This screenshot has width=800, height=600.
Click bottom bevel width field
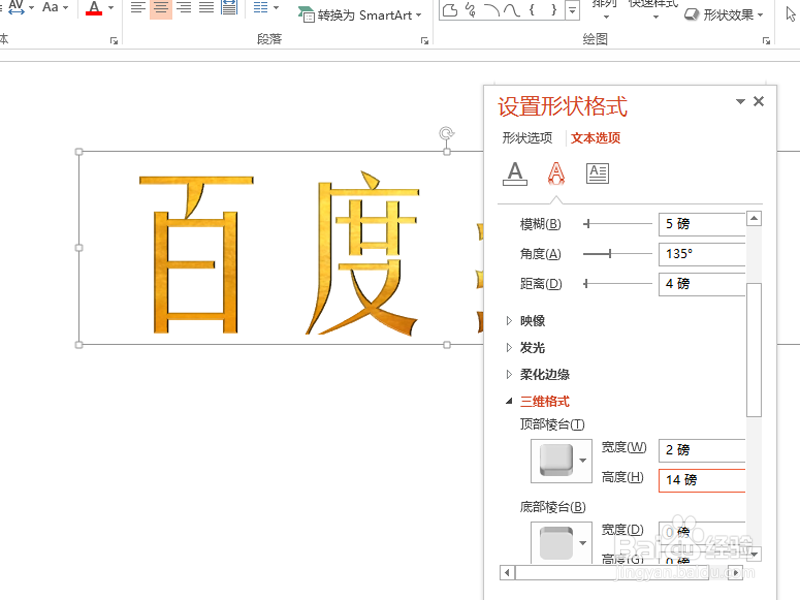[x=702, y=532]
